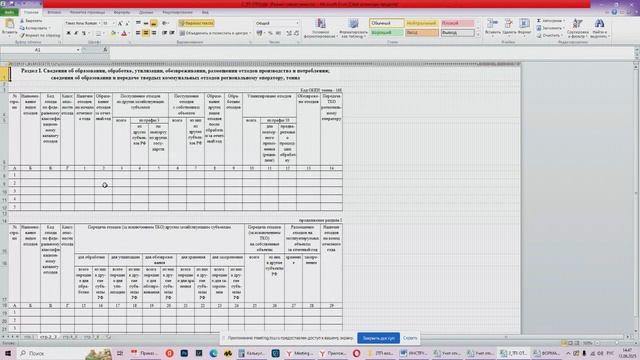The height and width of the screenshot is (360, 640).
Task: Apply percent style format
Action: [x=270, y=33]
